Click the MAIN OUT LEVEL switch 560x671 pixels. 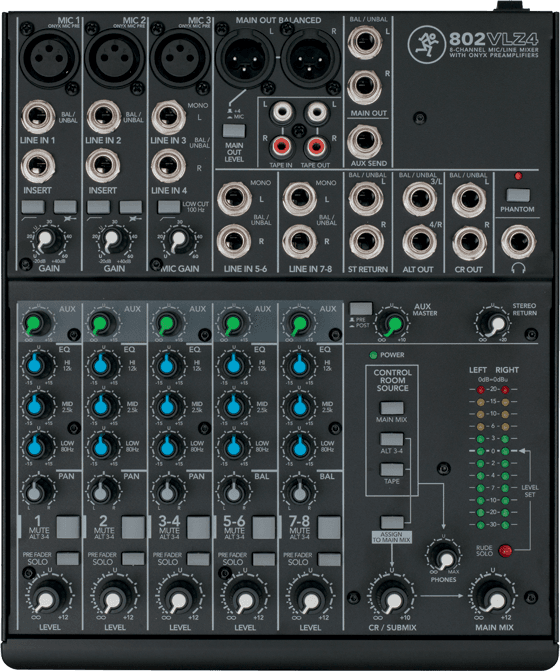(234, 131)
